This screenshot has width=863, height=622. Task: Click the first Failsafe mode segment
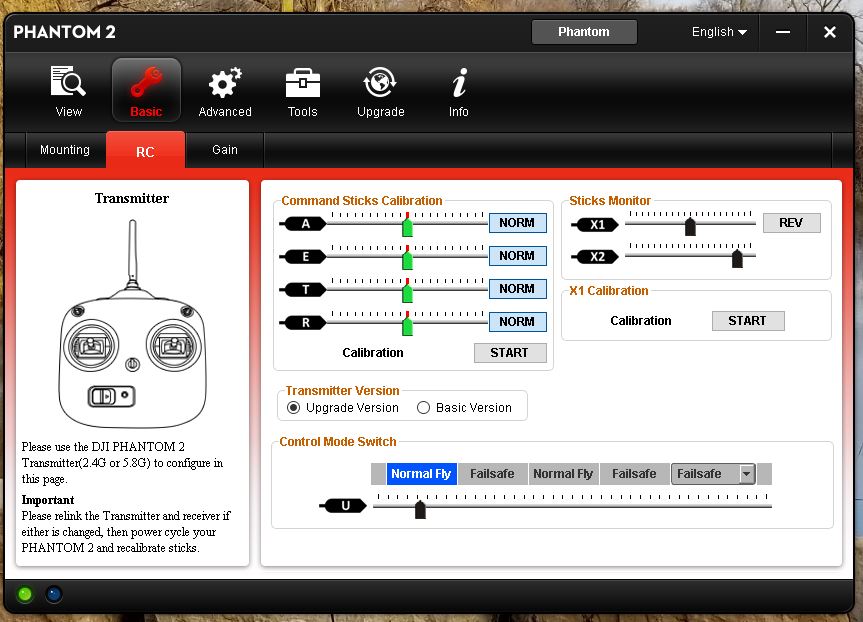click(x=492, y=474)
